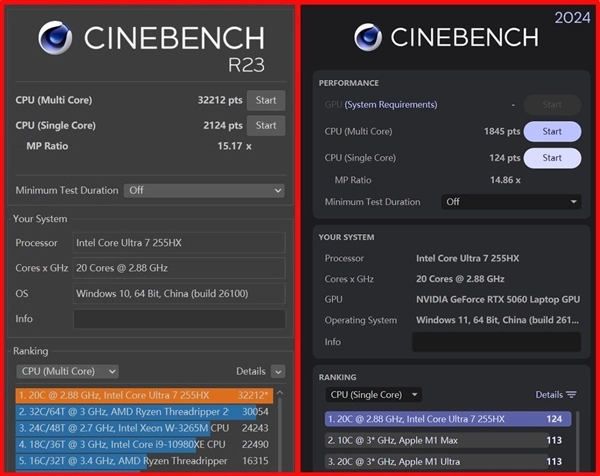Open 2024 ranking CPU (Single Core) dropdown
This screenshot has width=600, height=476.
(x=374, y=395)
